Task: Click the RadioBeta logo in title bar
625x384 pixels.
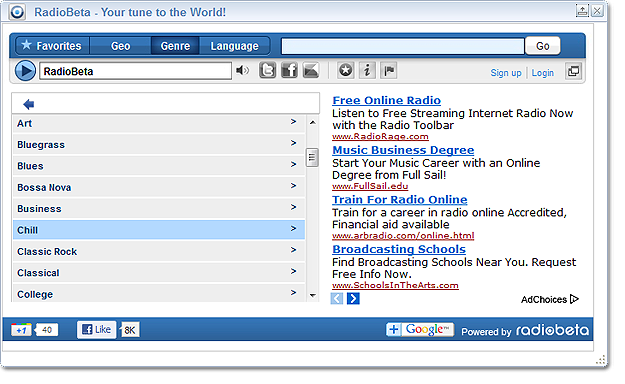Action: (x=17, y=12)
